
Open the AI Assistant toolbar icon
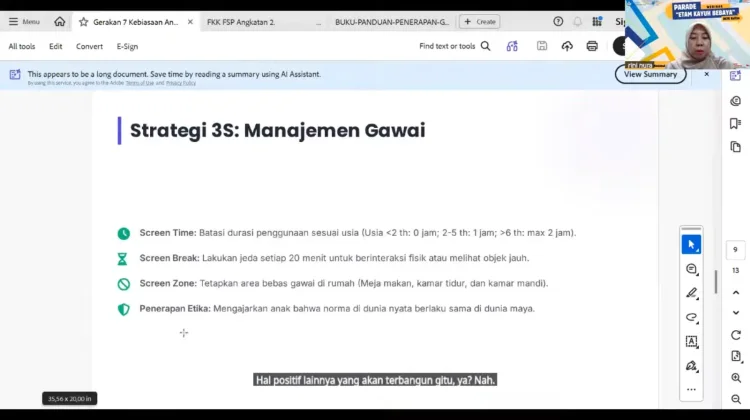[x=512, y=46]
